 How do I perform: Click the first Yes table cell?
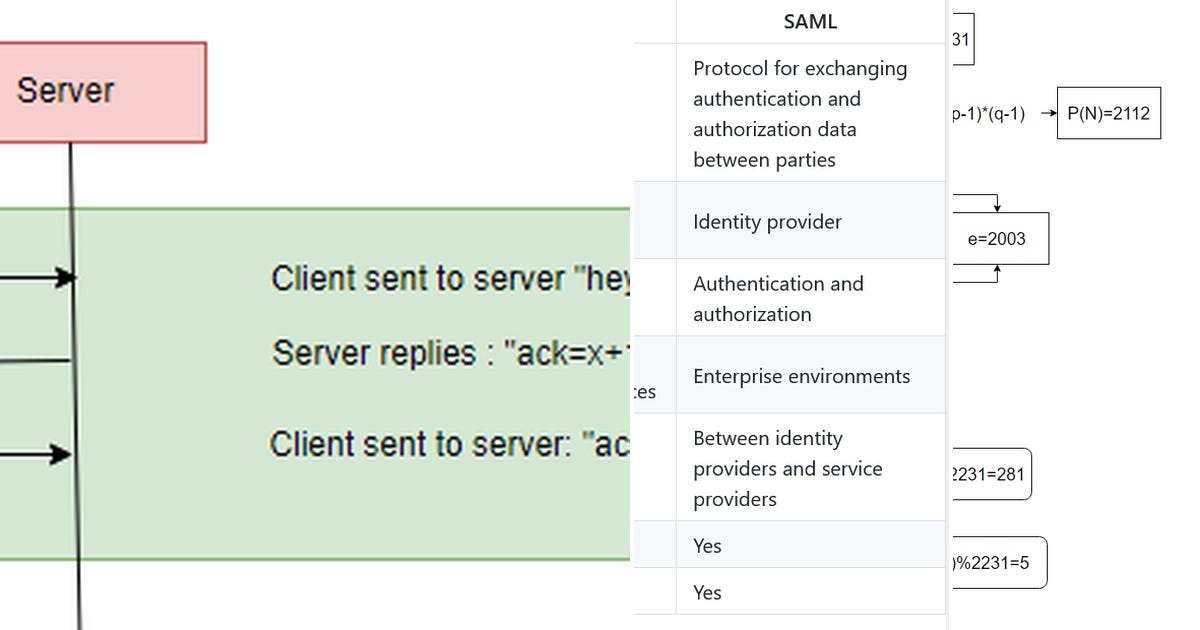click(x=810, y=545)
